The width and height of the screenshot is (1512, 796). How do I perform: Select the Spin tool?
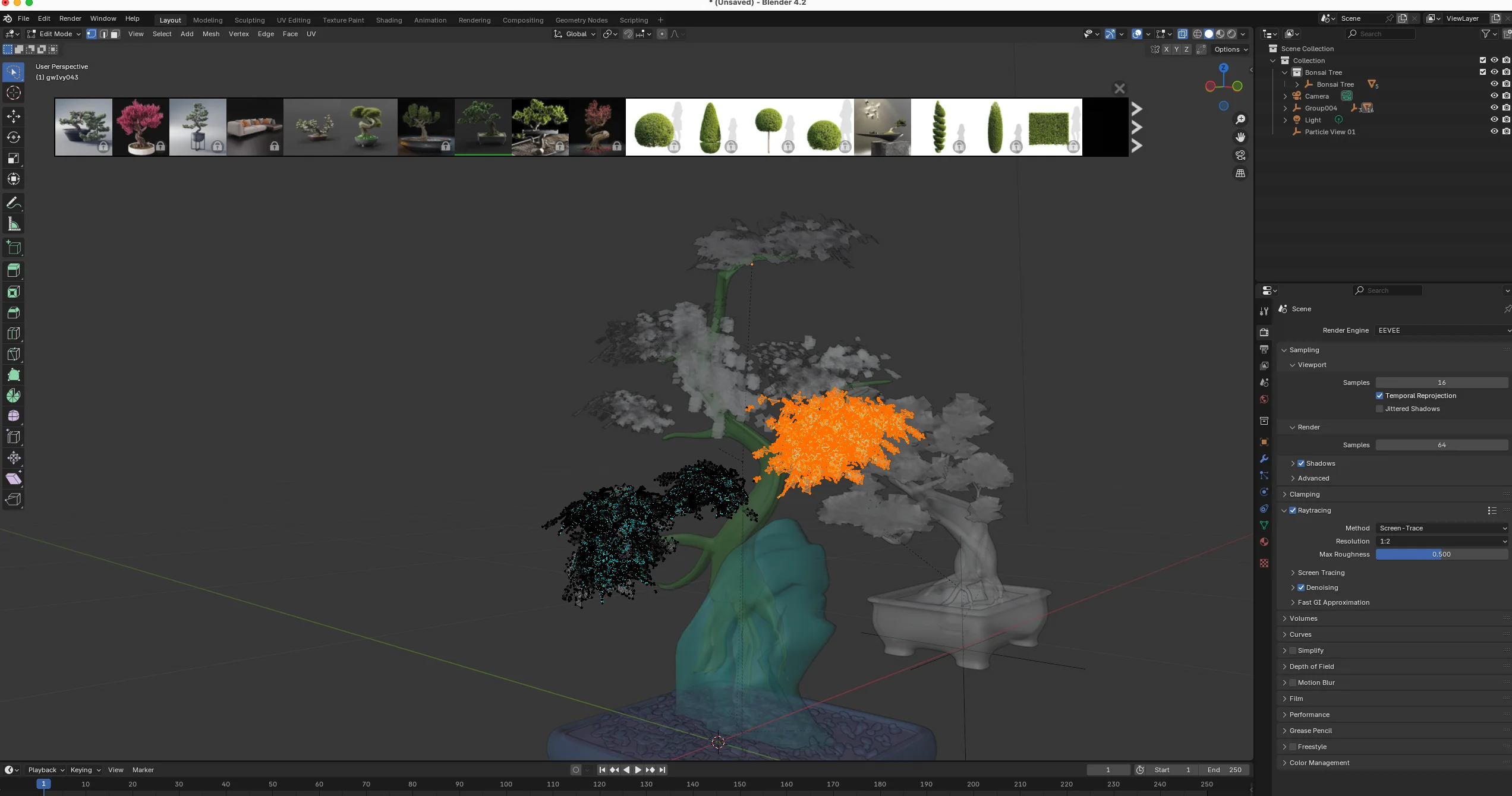(14, 396)
